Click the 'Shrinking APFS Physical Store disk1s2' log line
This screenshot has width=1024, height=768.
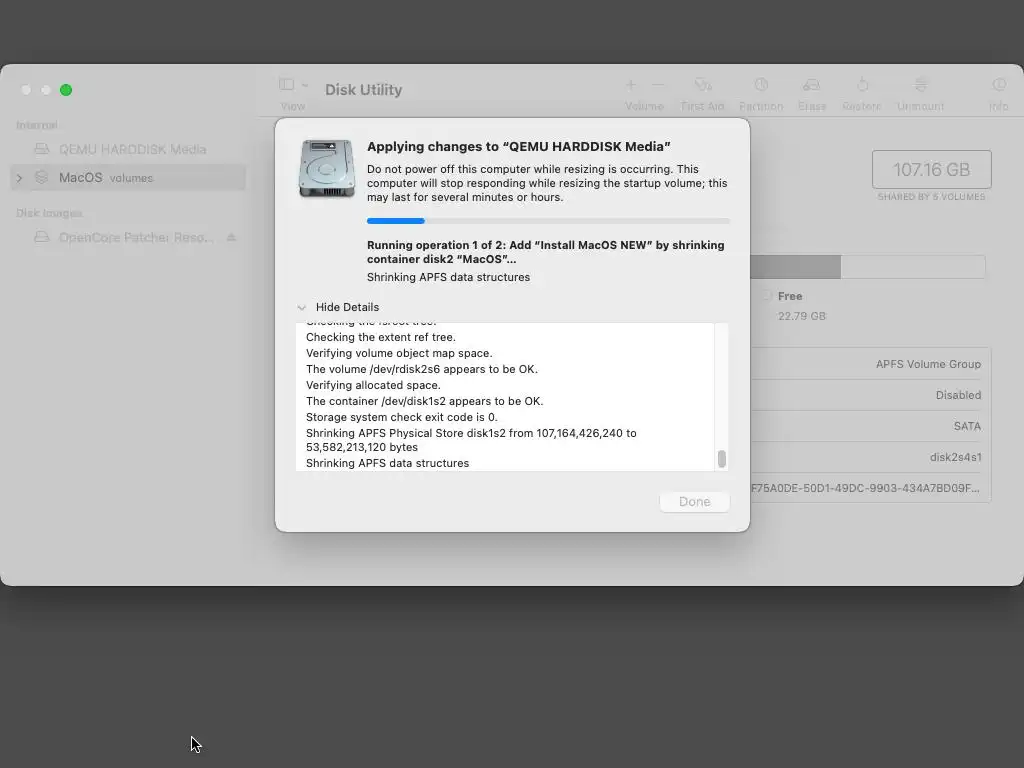click(x=471, y=440)
